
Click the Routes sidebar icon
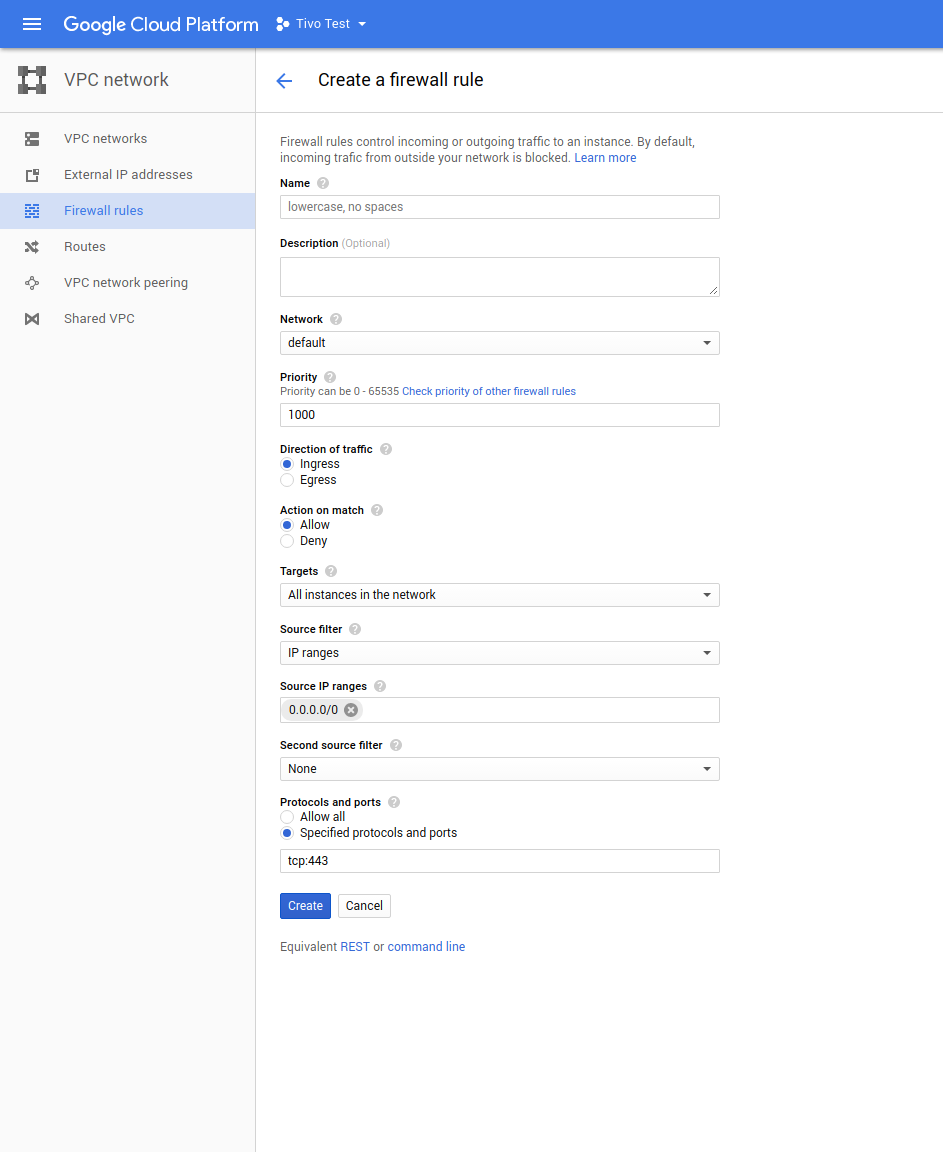[x=32, y=247]
